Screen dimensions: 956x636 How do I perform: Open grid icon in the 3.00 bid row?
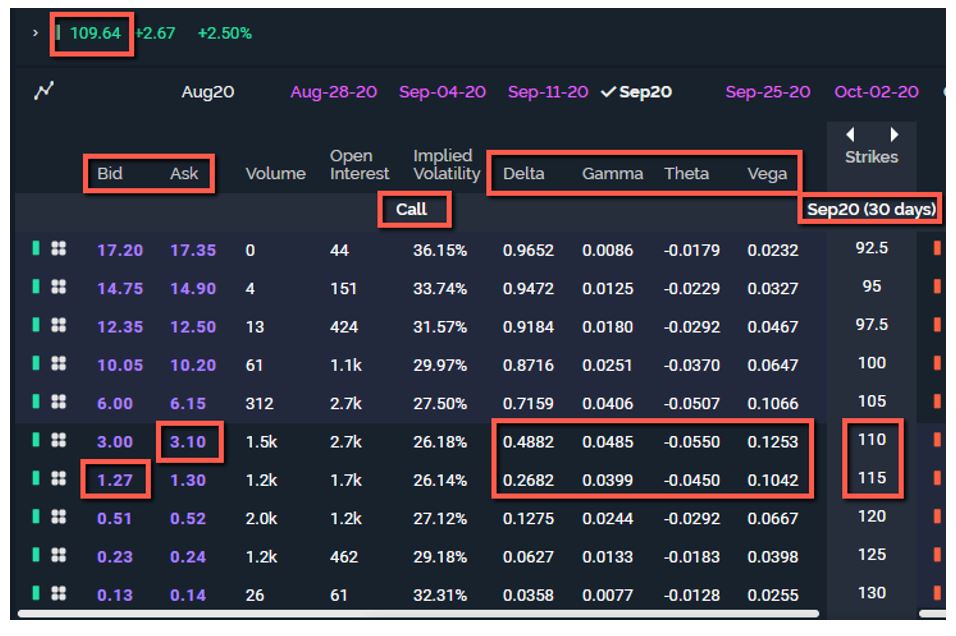click(59, 440)
